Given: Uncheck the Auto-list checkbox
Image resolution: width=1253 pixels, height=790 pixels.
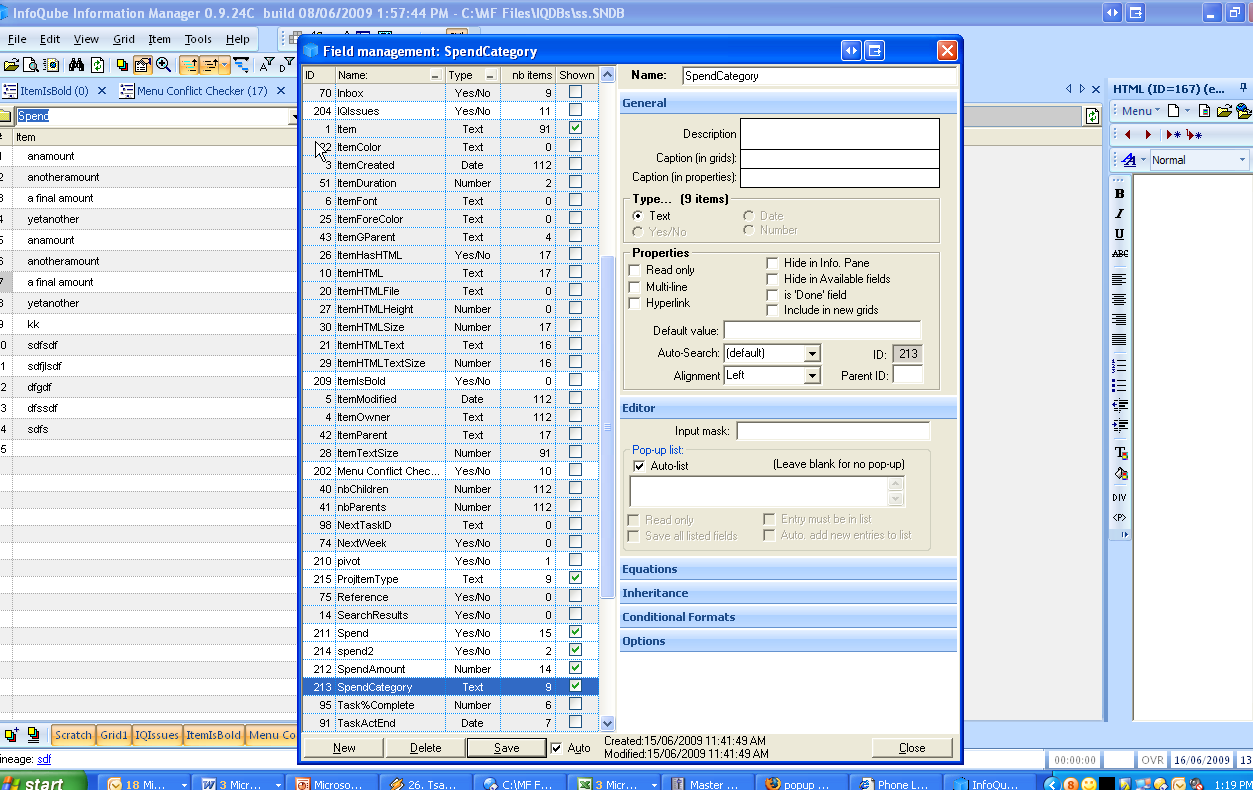Looking at the screenshot, I should [x=639, y=466].
